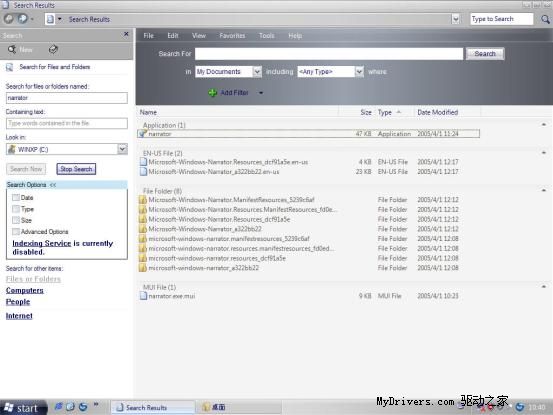This screenshot has width=553, height=415.
Task: Collapse the Application (1) group
Action: 544,124
